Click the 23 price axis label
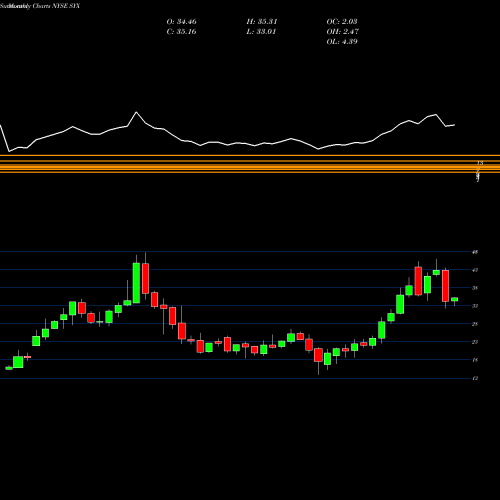 (475, 342)
